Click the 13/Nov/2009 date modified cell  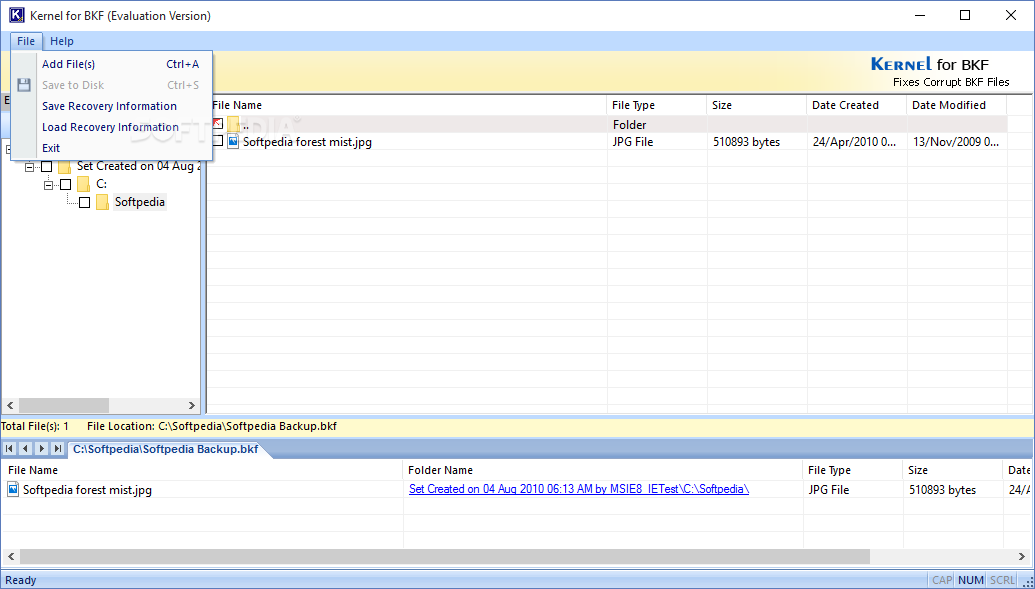(956, 141)
